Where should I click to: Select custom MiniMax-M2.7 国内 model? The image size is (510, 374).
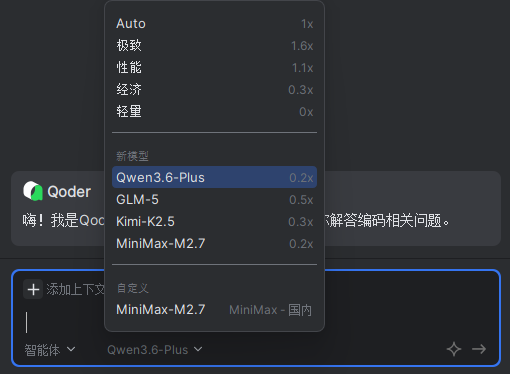pyautogui.click(x=214, y=310)
